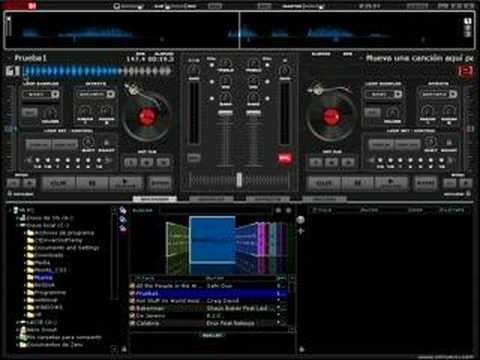This screenshot has width=480, height=360.
Task: Click the first hot cue button on left deck
Action: coord(130,162)
